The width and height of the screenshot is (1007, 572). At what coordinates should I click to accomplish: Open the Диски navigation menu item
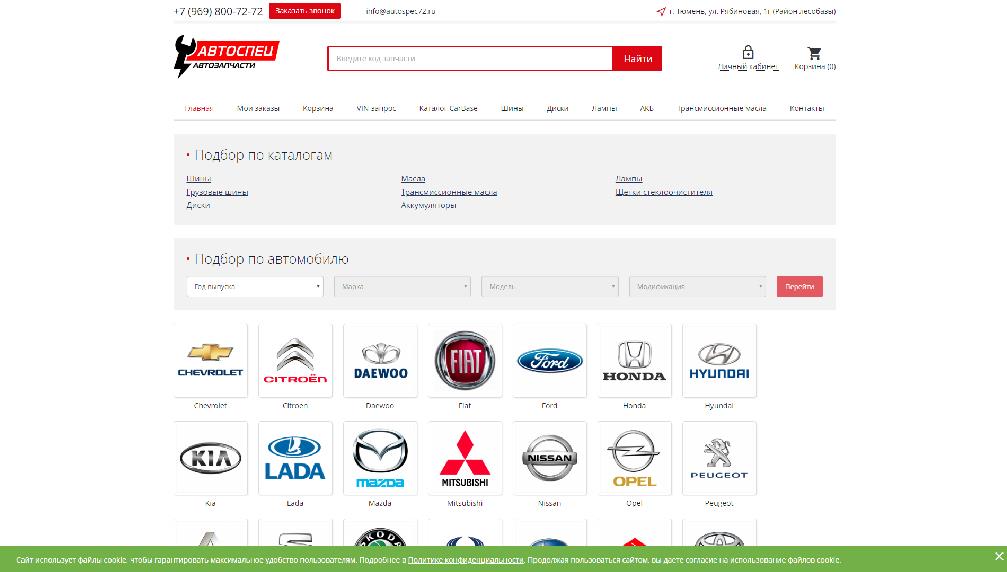(x=557, y=108)
